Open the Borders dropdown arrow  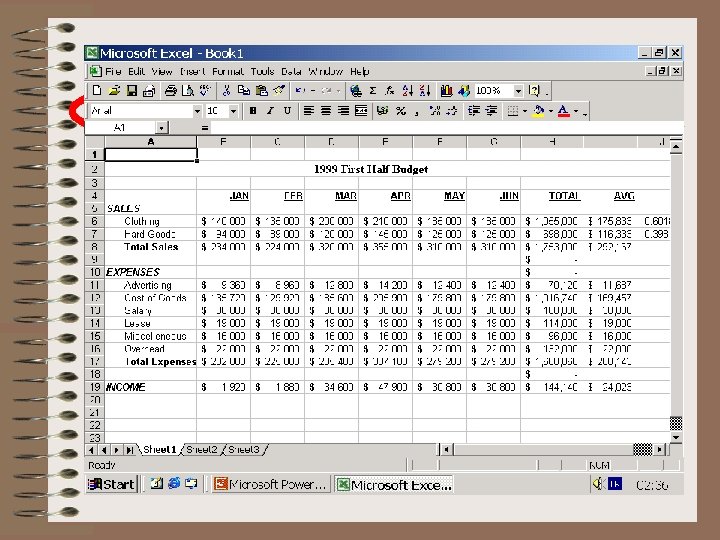point(525,111)
